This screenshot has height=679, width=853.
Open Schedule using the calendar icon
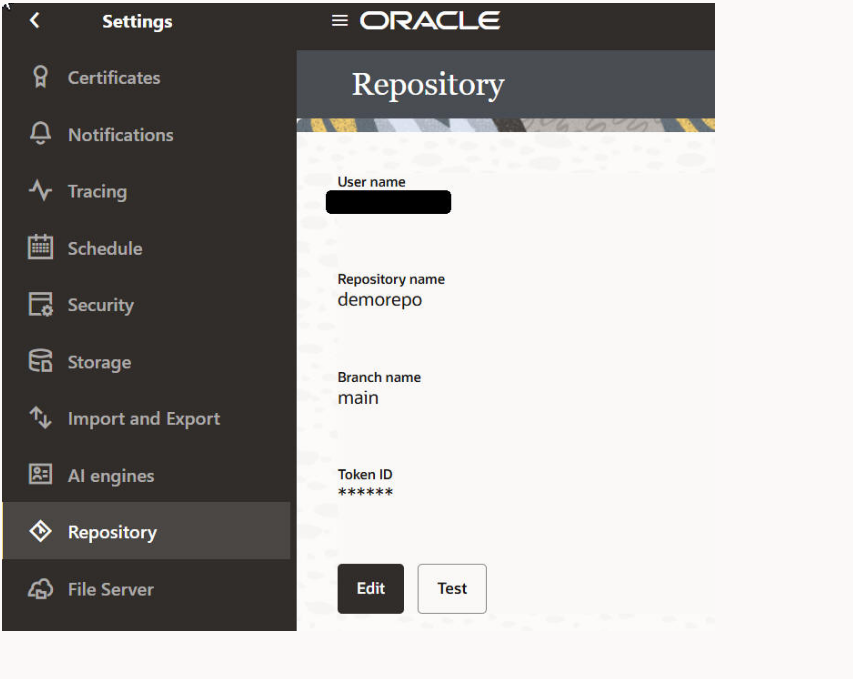[x=40, y=248]
